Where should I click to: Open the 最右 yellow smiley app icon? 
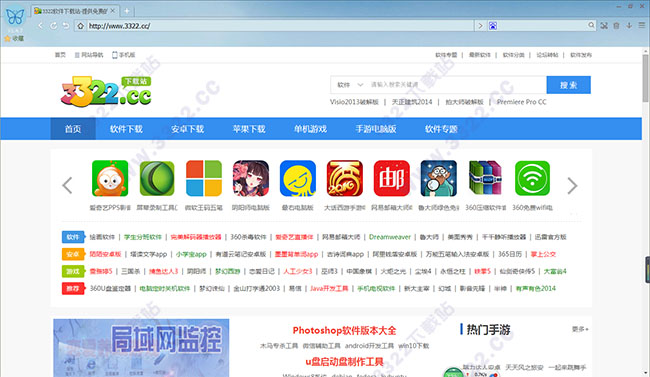tap(298, 178)
